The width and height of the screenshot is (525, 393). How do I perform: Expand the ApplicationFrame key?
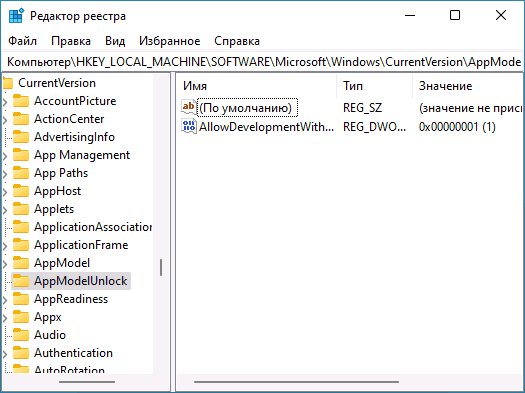point(5,246)
